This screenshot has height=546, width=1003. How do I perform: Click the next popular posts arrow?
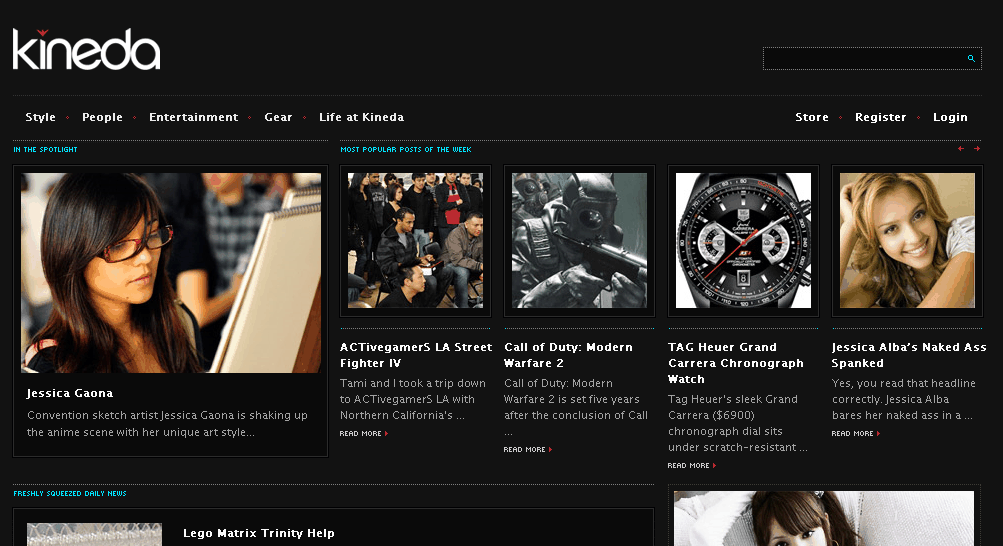(977, 148)
